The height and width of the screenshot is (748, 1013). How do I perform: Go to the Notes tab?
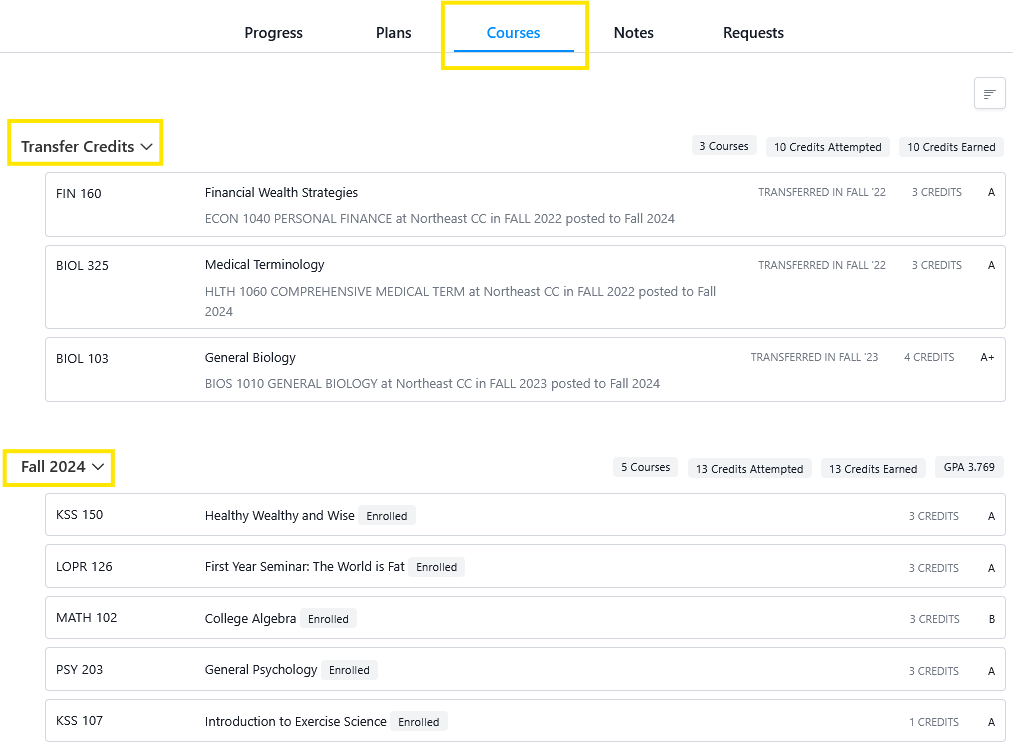tap(634, 32)
